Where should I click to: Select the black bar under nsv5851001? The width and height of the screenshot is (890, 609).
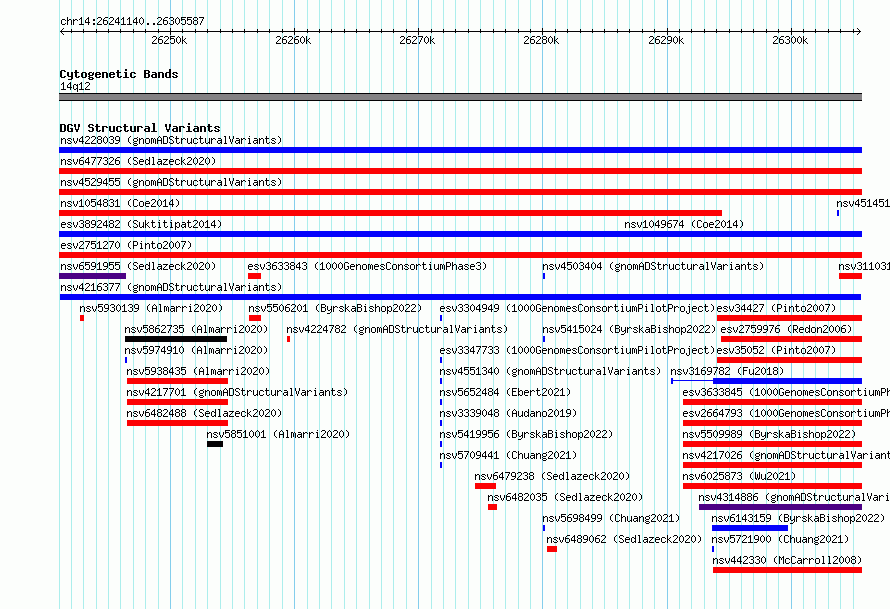point(215,444)
